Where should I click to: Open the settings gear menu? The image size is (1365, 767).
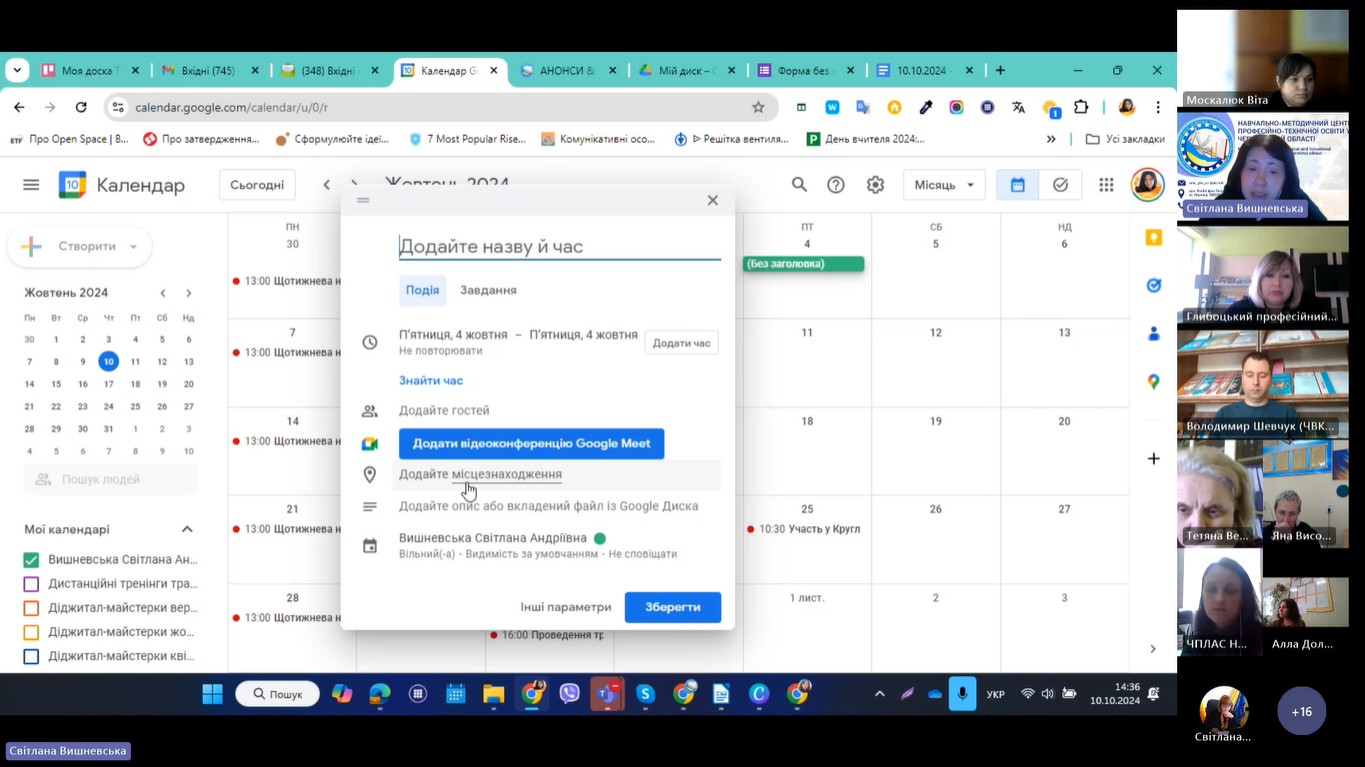pos(875,185)
